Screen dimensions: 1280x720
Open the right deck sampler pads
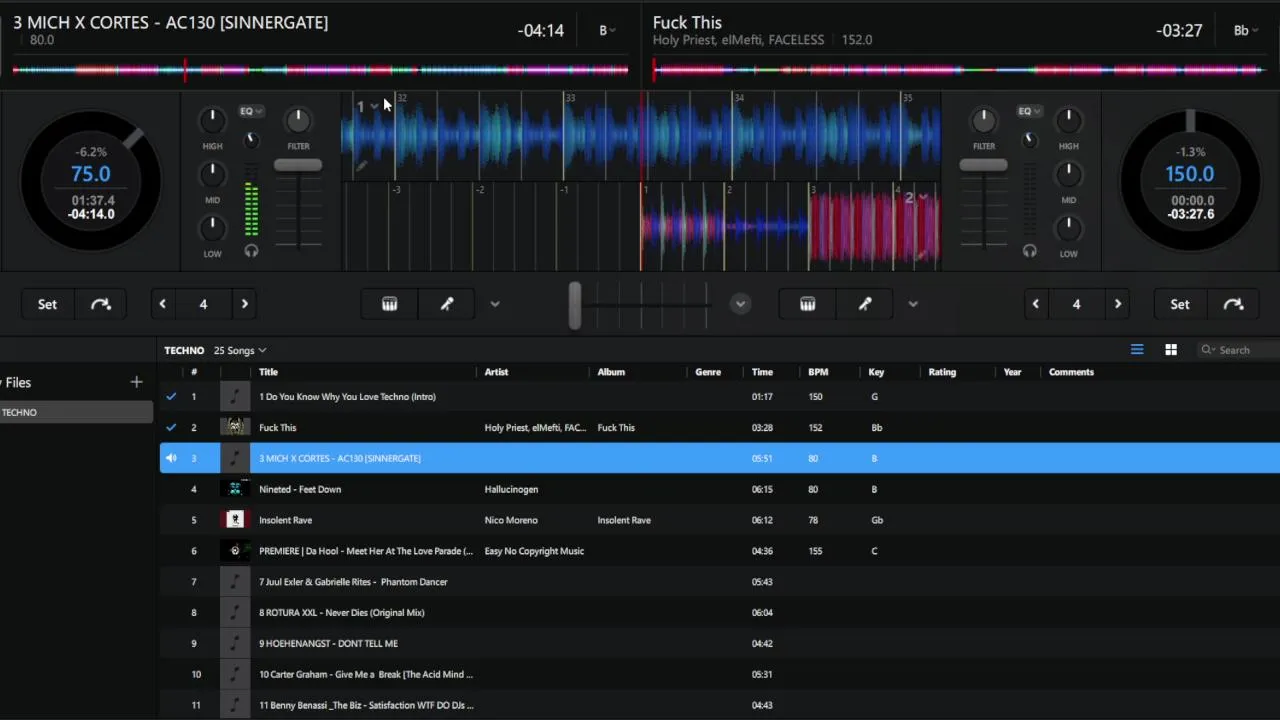pos(808,304)
